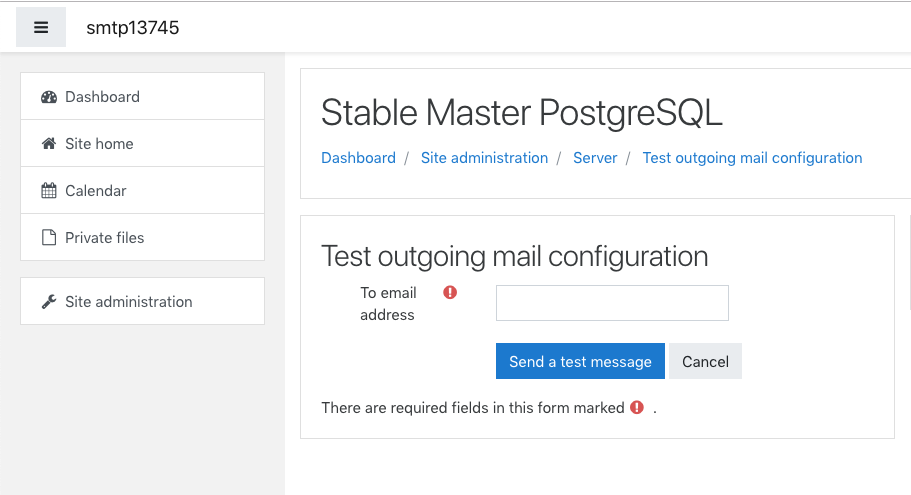Click the Private files document icon
The image size is (911, 495).
(49, 238)
